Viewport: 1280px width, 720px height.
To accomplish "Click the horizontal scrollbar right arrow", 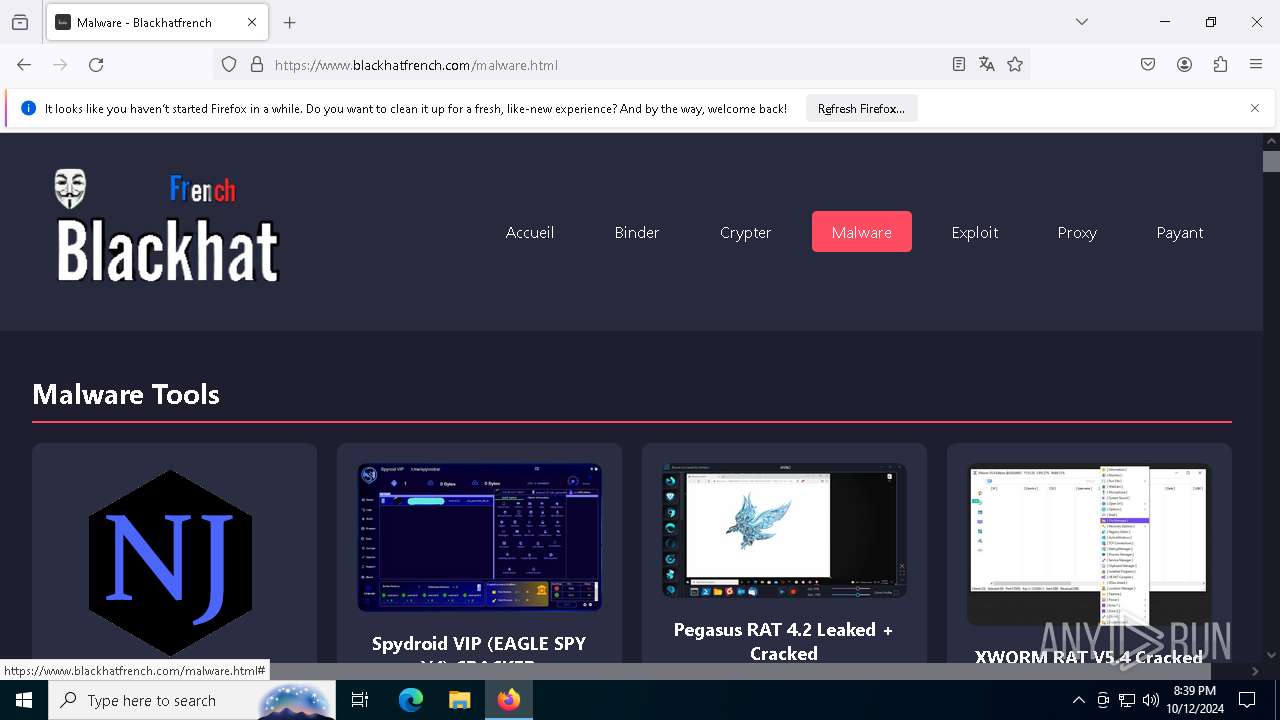I will [x=1254, y=671].
